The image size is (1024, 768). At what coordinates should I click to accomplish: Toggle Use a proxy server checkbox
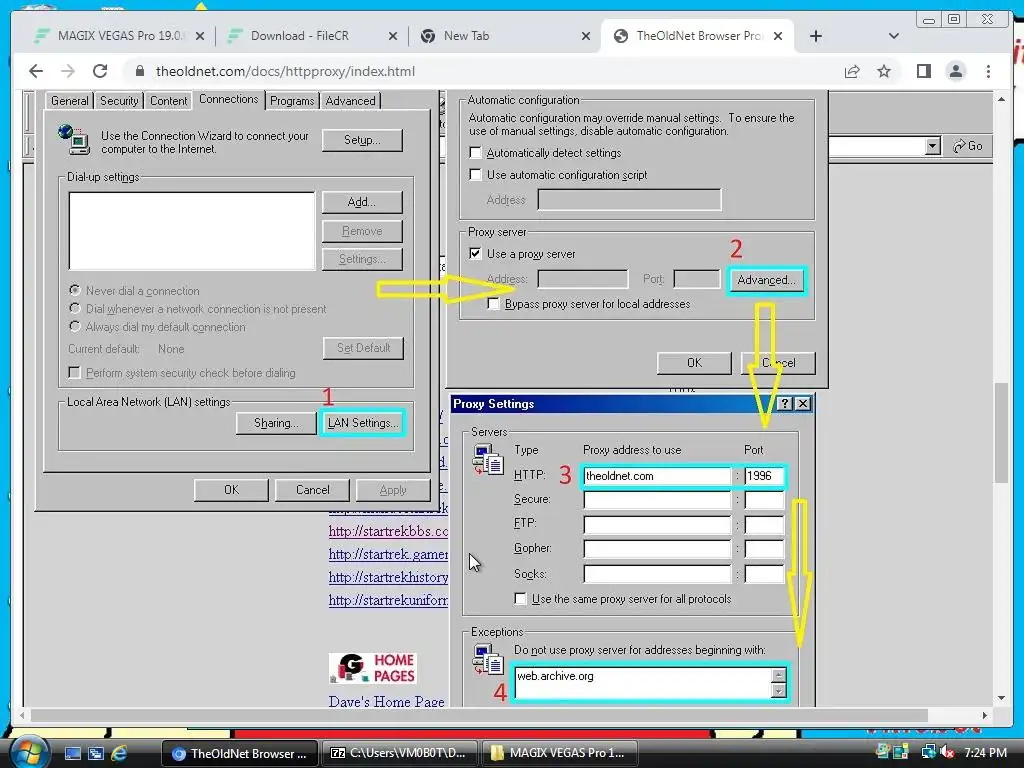pos(475,253)
